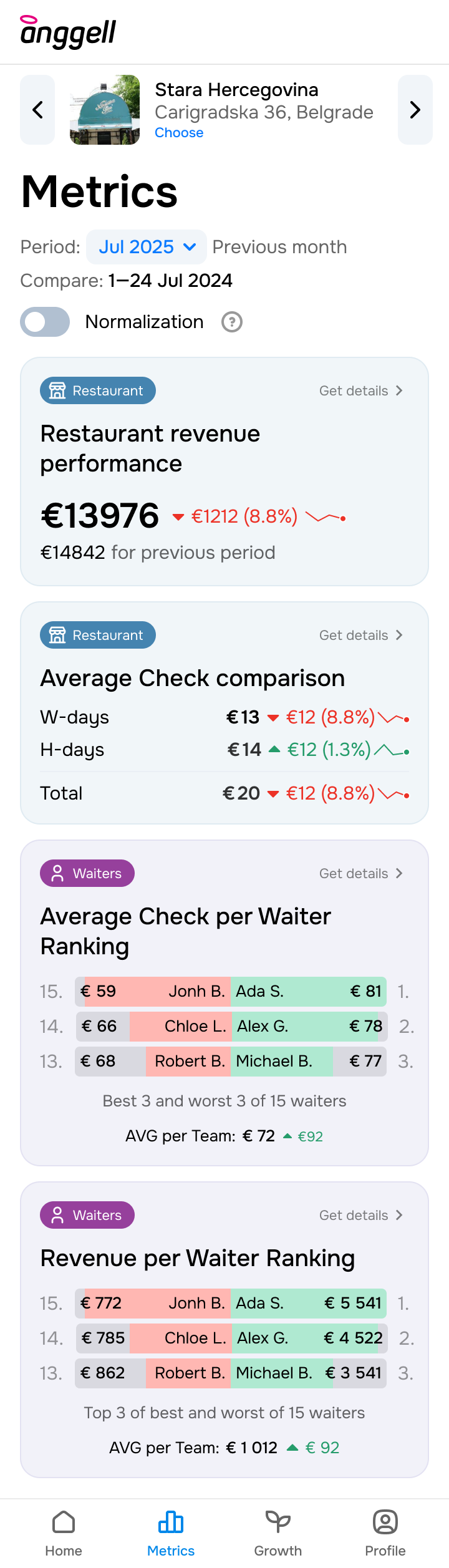This screenshot has height=1568, width=449.
Task: Click the anggell logo
Action: (x=69, y=32)
